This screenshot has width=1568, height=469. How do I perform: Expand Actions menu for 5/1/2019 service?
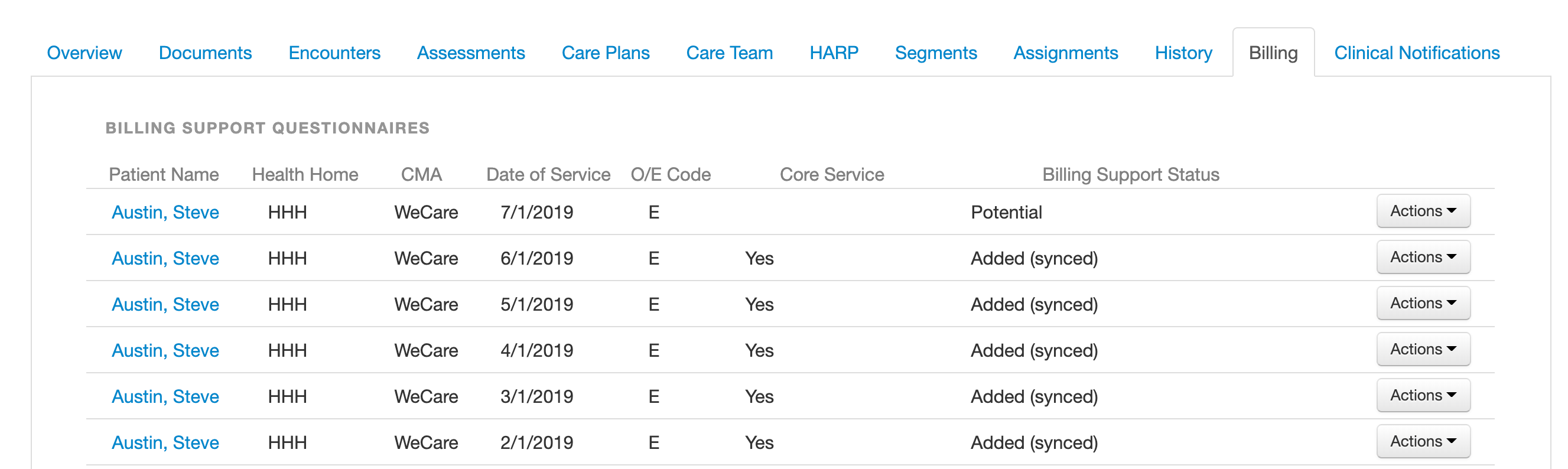[1423, 304]
